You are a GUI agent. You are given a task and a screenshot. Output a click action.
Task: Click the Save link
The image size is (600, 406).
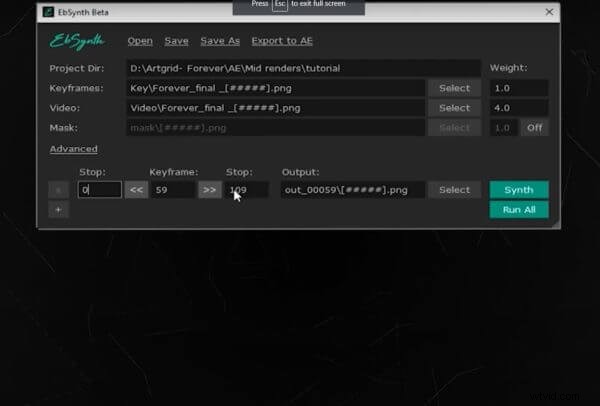pyautogui.click(x=176, y=41)
